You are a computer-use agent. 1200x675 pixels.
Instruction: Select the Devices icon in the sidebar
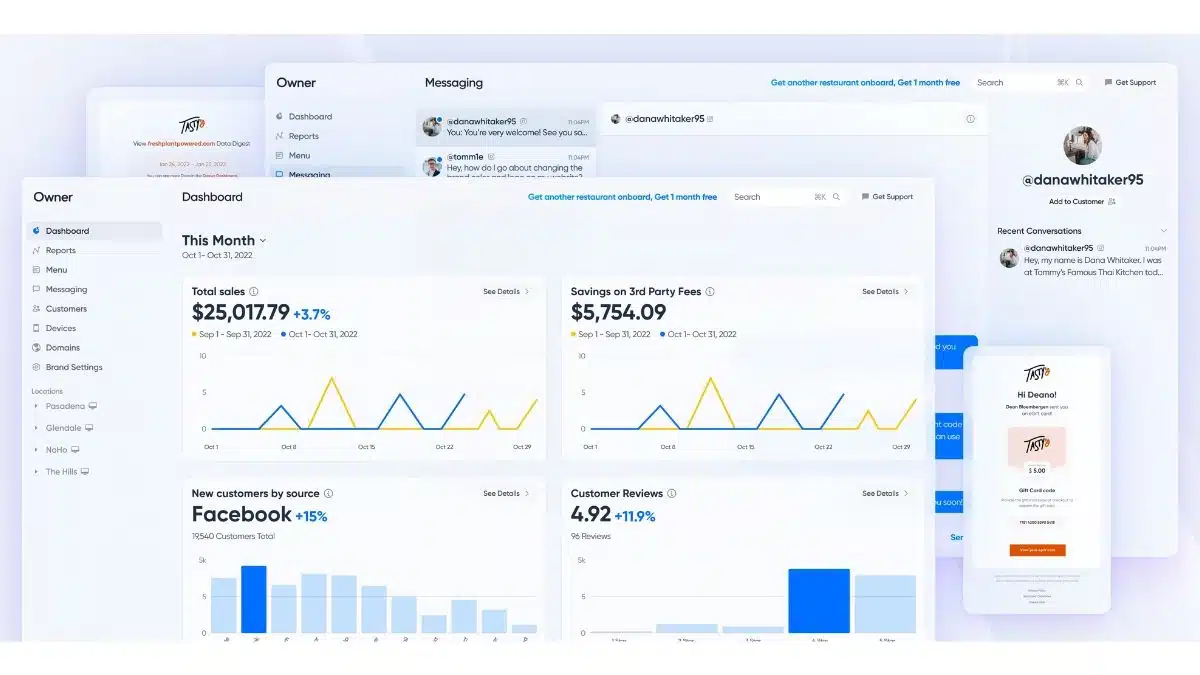coord(34,328)
